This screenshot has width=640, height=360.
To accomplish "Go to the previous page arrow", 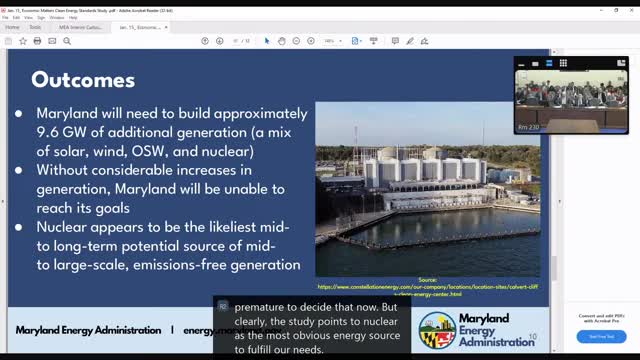I will (205, 41).
